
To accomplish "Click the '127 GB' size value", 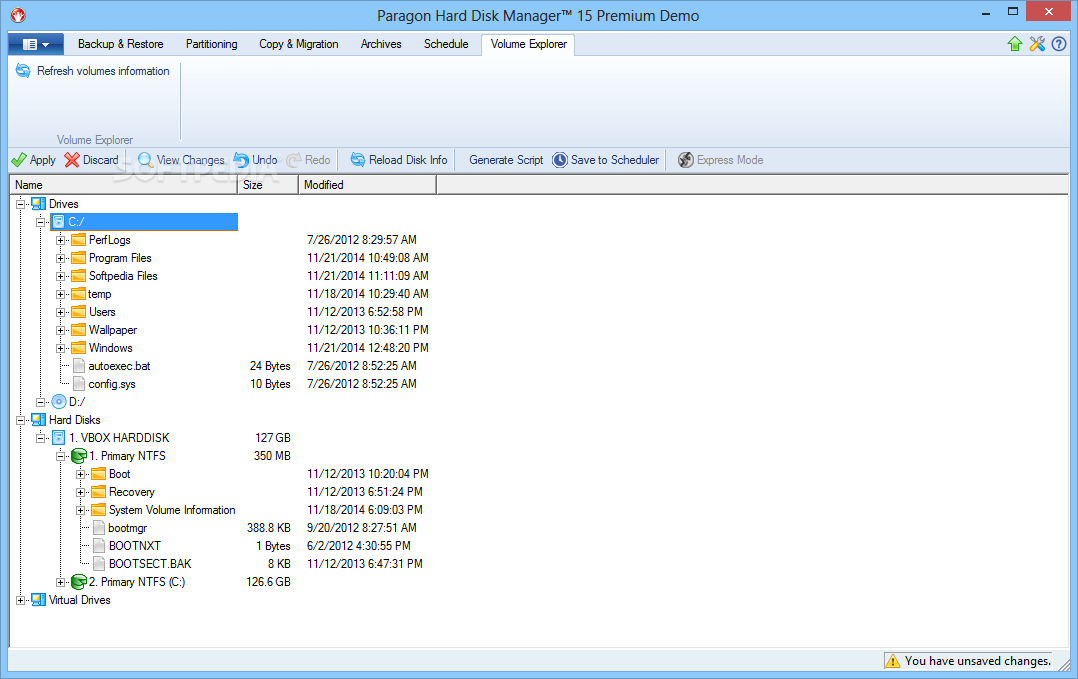I will point(273,438).
